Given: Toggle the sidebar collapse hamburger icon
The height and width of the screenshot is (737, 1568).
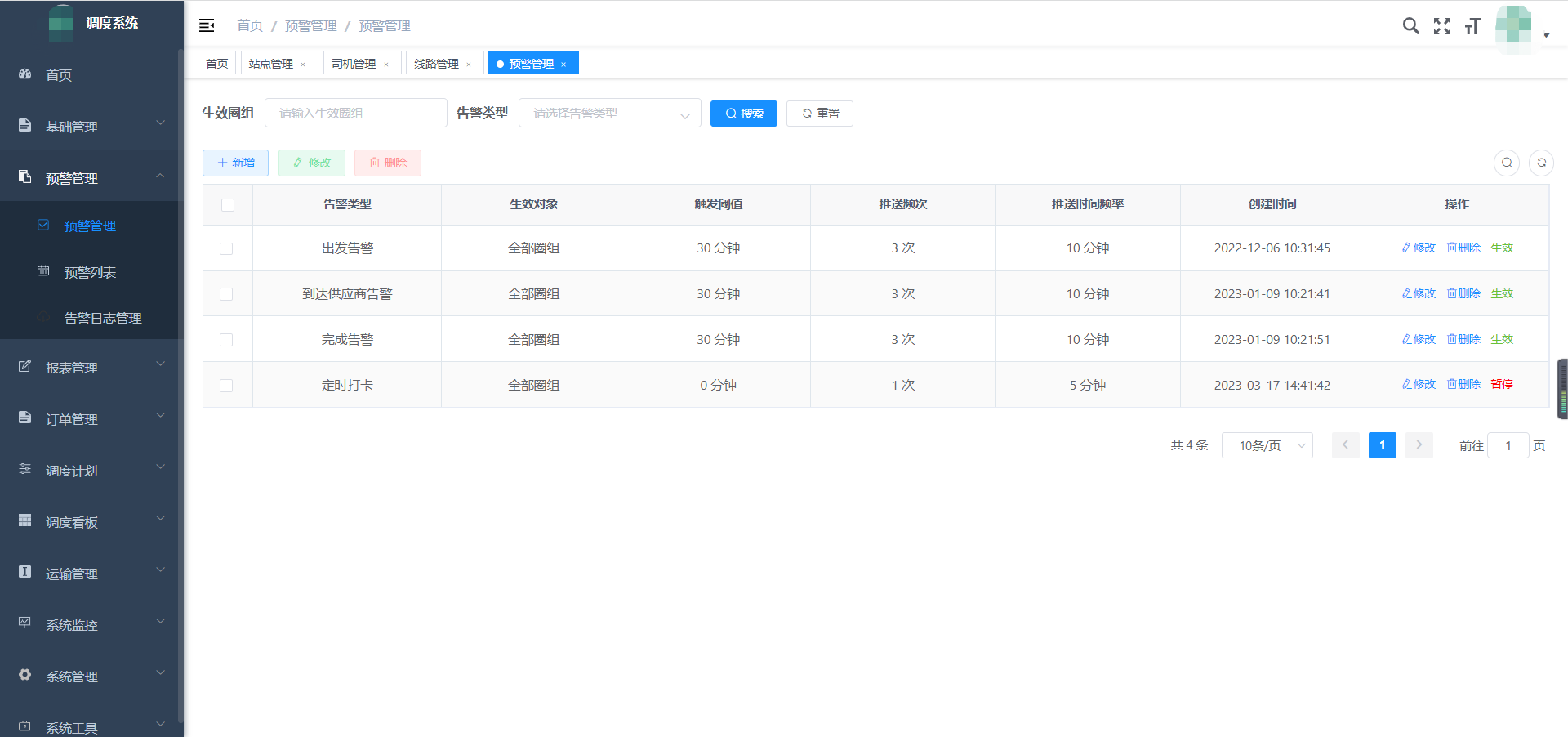Looking at the screenshot, I should coord(207,26).
